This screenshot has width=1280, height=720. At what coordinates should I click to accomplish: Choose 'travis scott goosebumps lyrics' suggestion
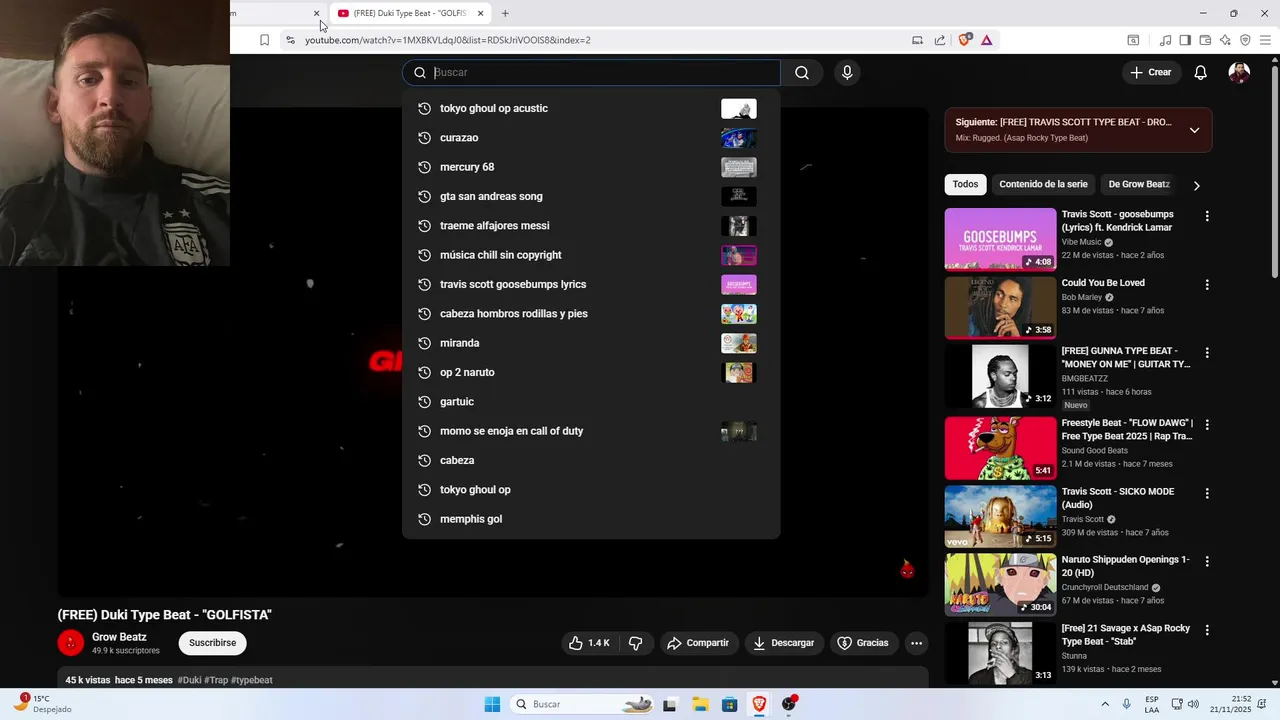[590, 284]
